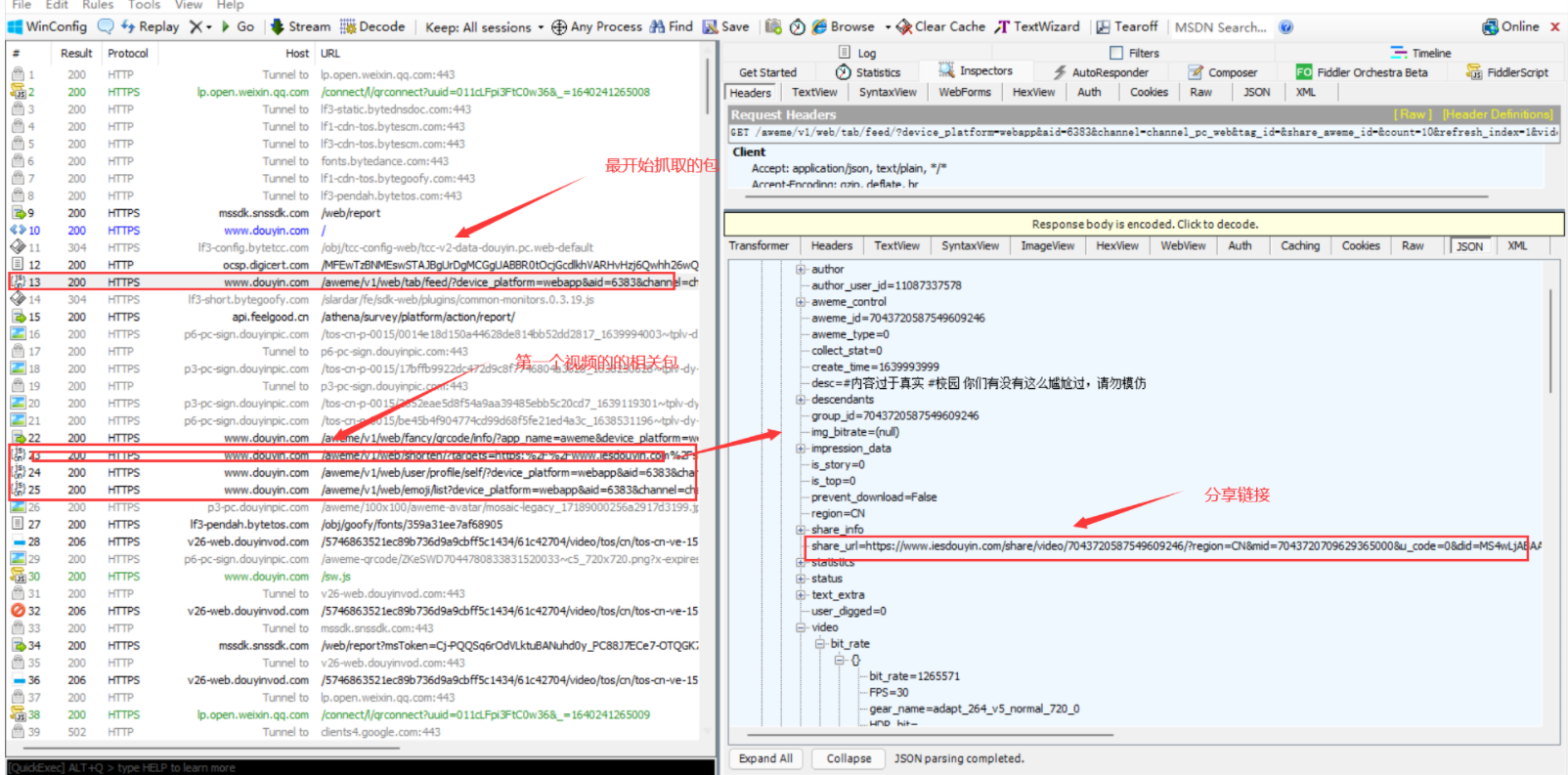The image size is (1568, 775).
Task: Open the Rules menu
Action: 98,5
